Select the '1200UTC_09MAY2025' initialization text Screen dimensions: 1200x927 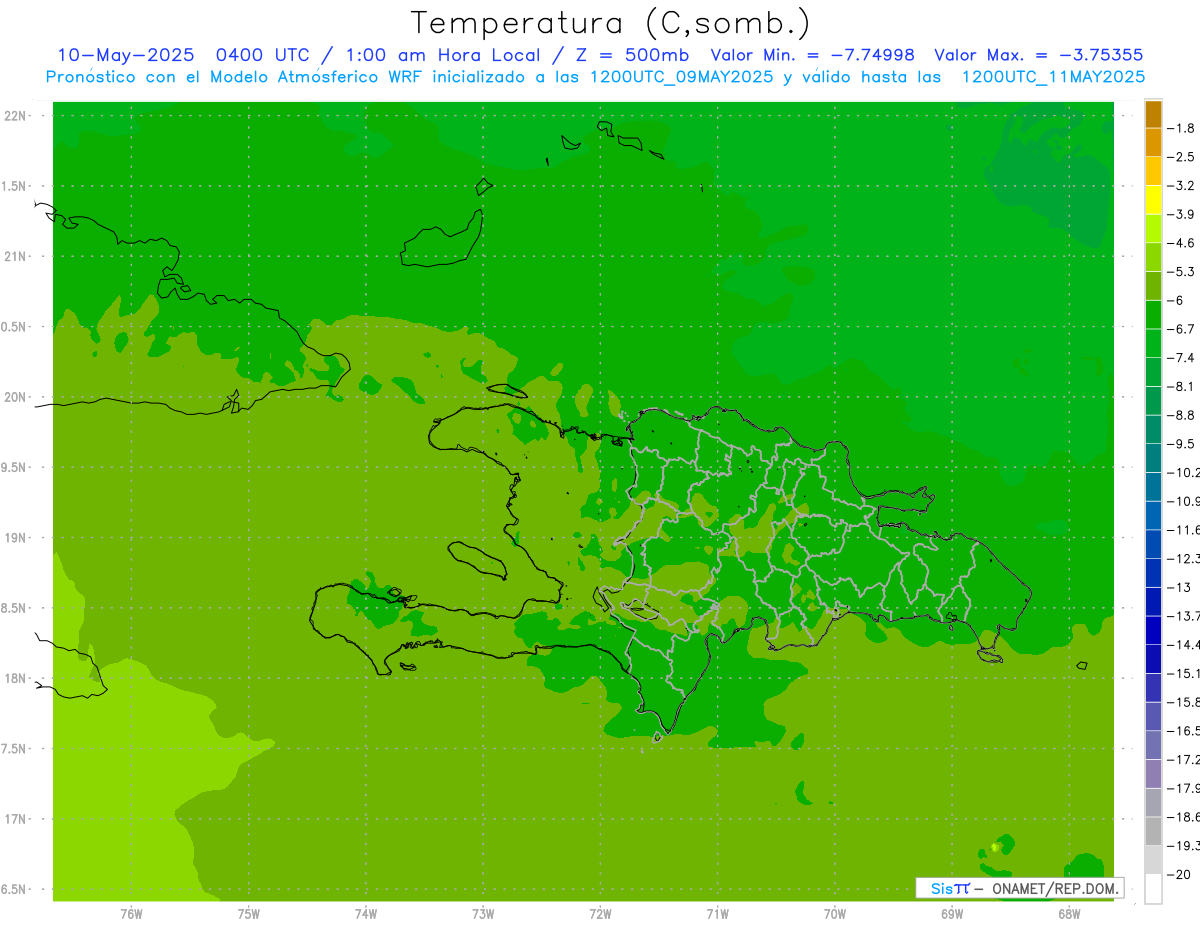pyautogui.click(x=681, y=76)
